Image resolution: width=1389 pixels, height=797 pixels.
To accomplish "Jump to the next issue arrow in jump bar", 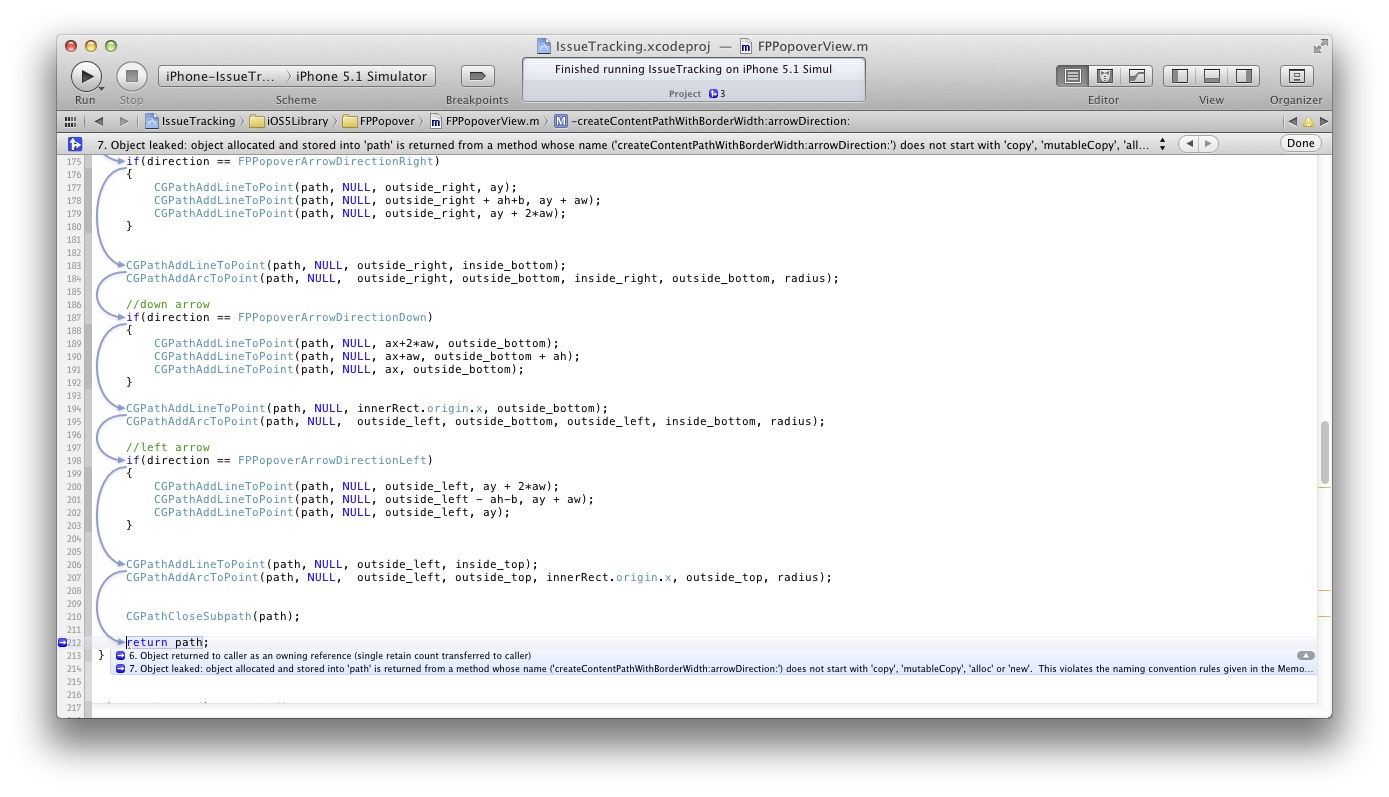I will point(1324,121).
